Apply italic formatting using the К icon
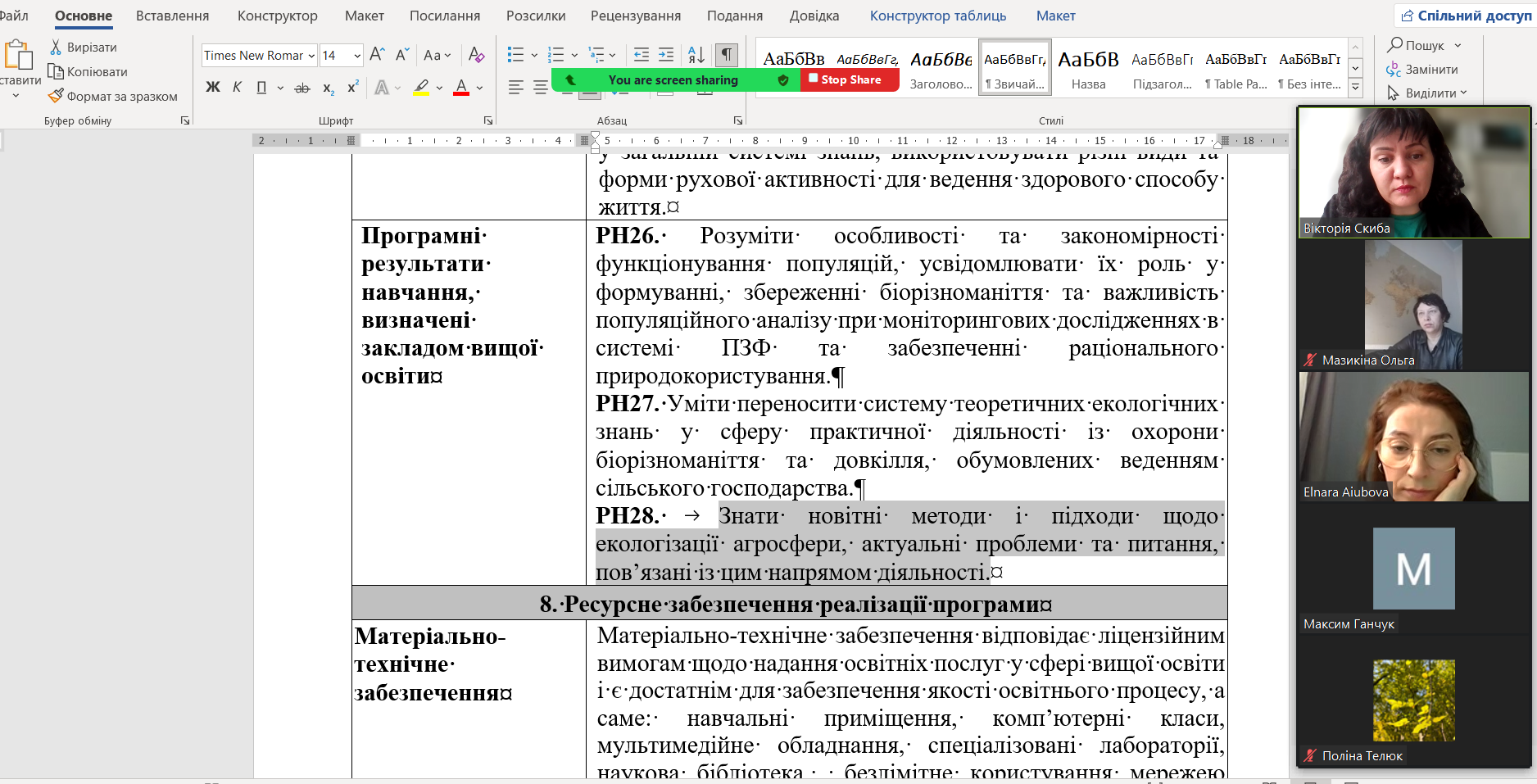Viewport: 1537px width, 784px height. 237,87
